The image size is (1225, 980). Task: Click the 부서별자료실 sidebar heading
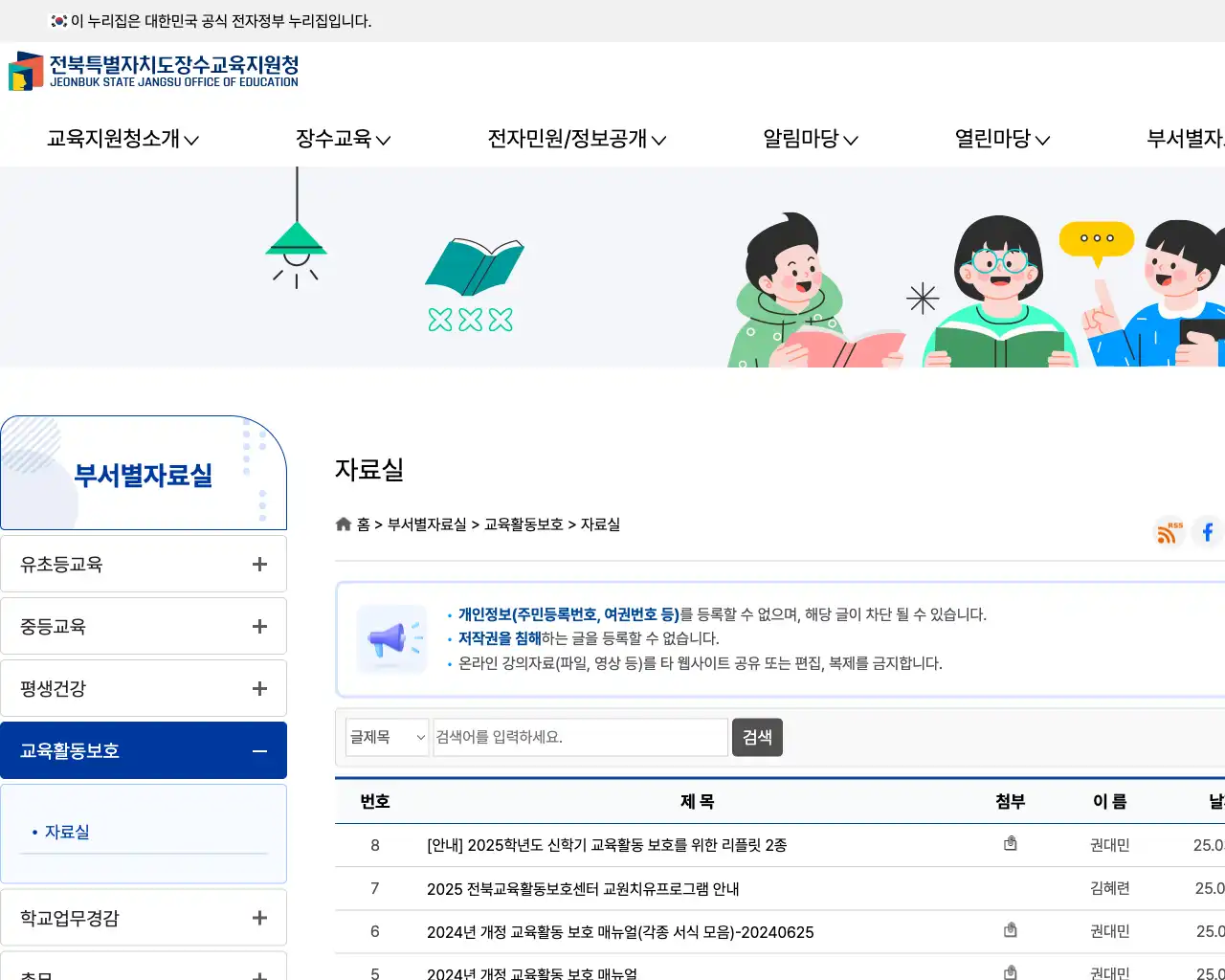click(144, 475)
